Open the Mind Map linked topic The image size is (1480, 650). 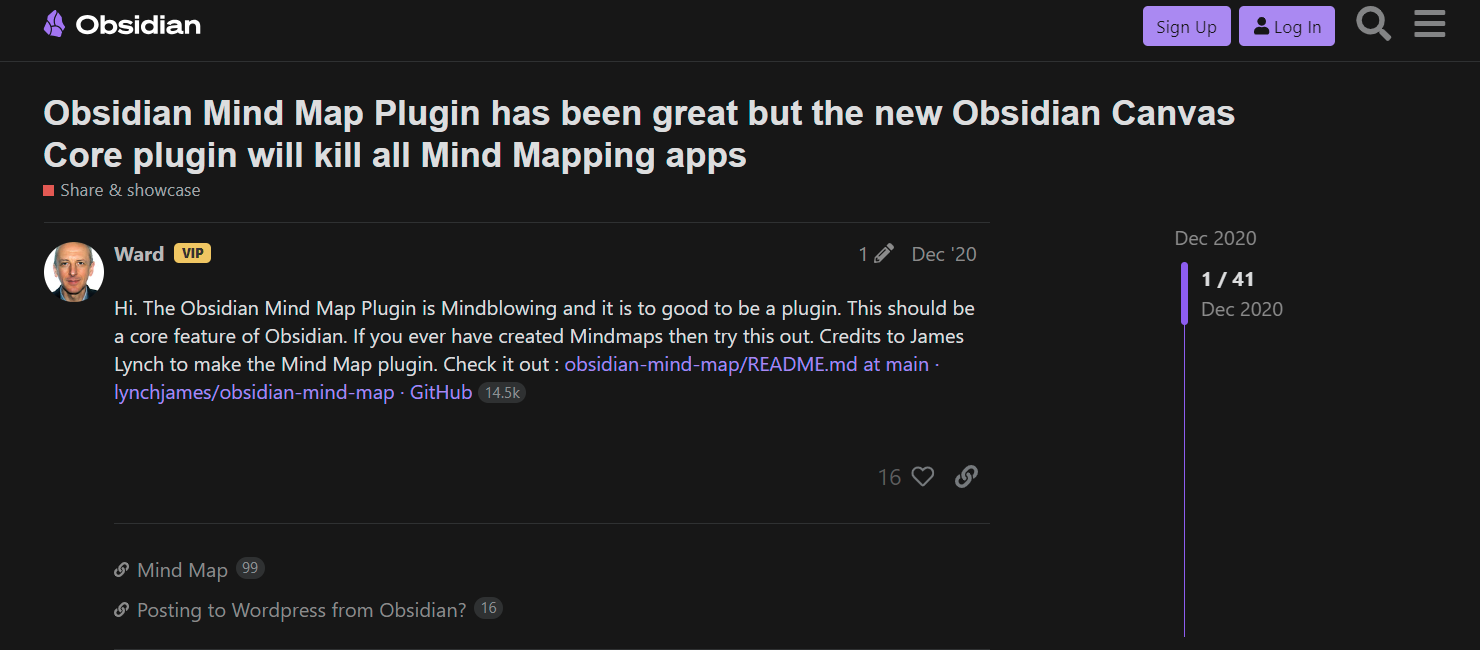click(184, 569)
